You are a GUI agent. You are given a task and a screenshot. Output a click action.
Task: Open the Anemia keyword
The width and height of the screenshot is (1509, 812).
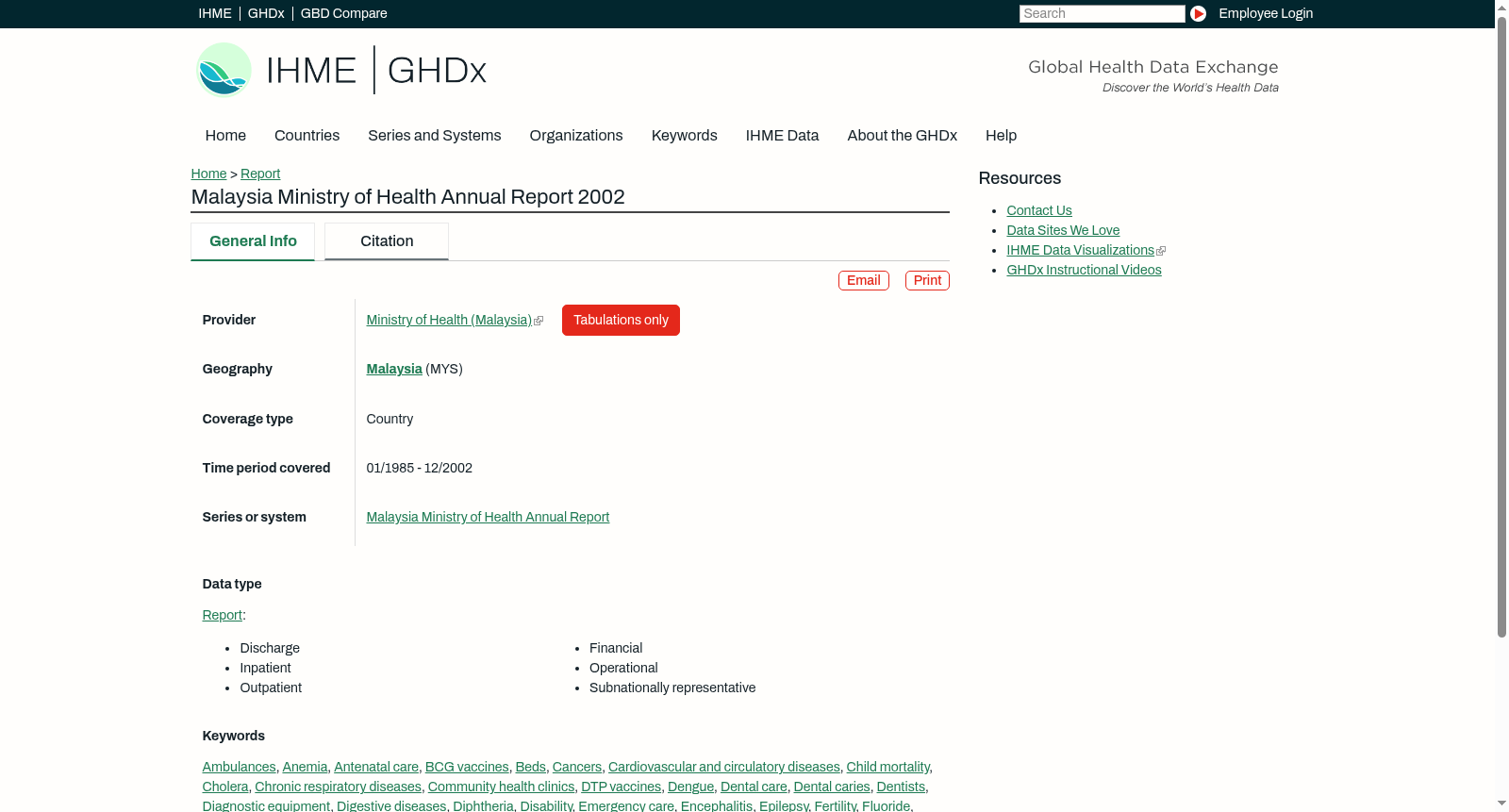[x=306, y=767]
